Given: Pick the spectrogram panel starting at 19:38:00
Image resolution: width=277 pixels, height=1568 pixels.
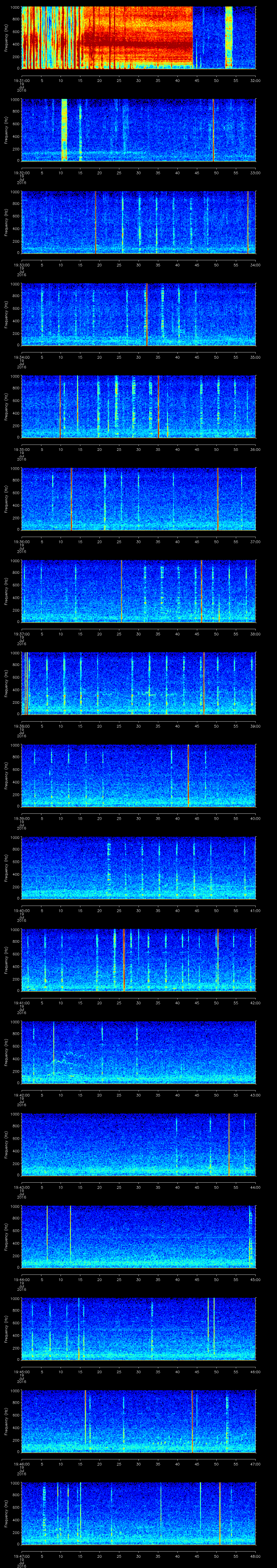Looking at the screenshot, I should tap(138, 683).
